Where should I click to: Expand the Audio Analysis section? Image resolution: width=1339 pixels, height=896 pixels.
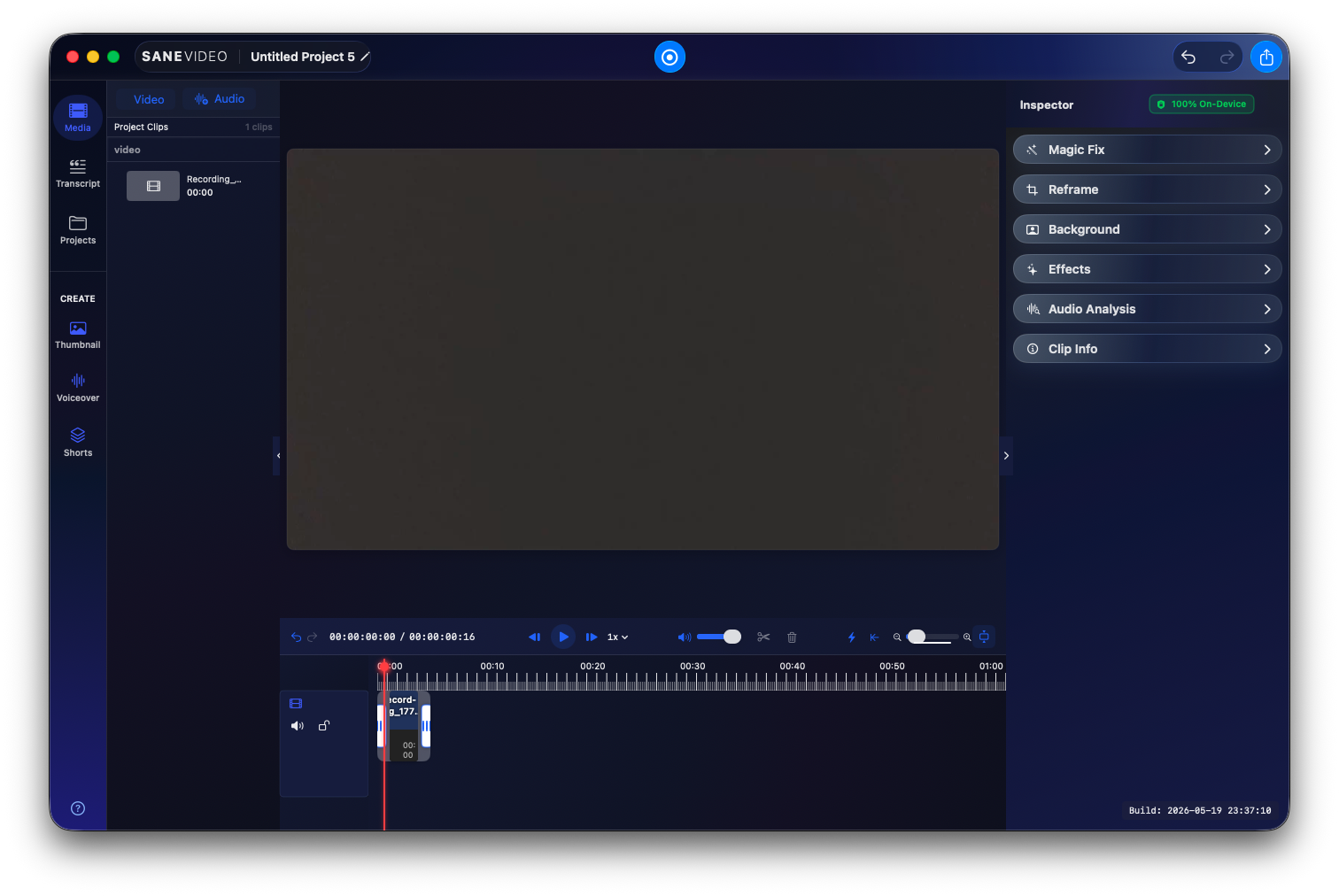(x=1147, y=309)
